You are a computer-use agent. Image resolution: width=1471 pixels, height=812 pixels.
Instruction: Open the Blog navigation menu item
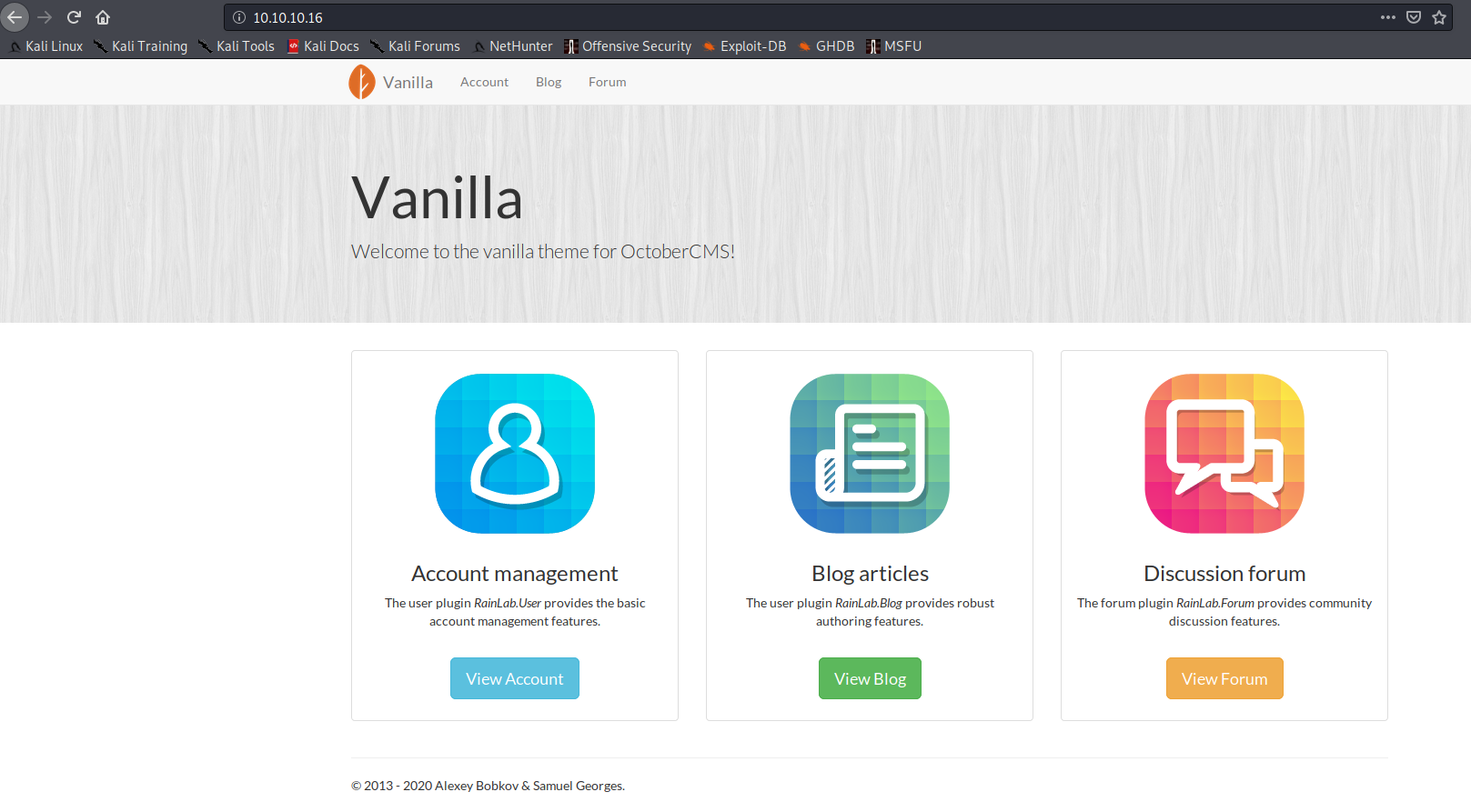549,82
